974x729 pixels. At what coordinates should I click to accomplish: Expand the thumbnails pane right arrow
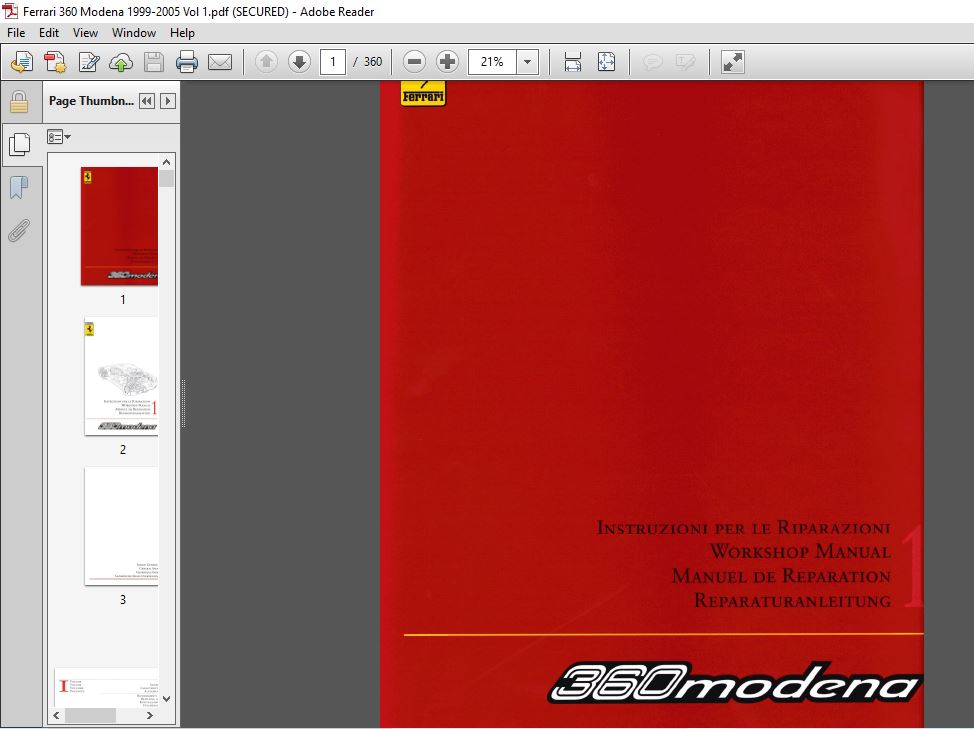pyautogui.click(x=168, y=101)
